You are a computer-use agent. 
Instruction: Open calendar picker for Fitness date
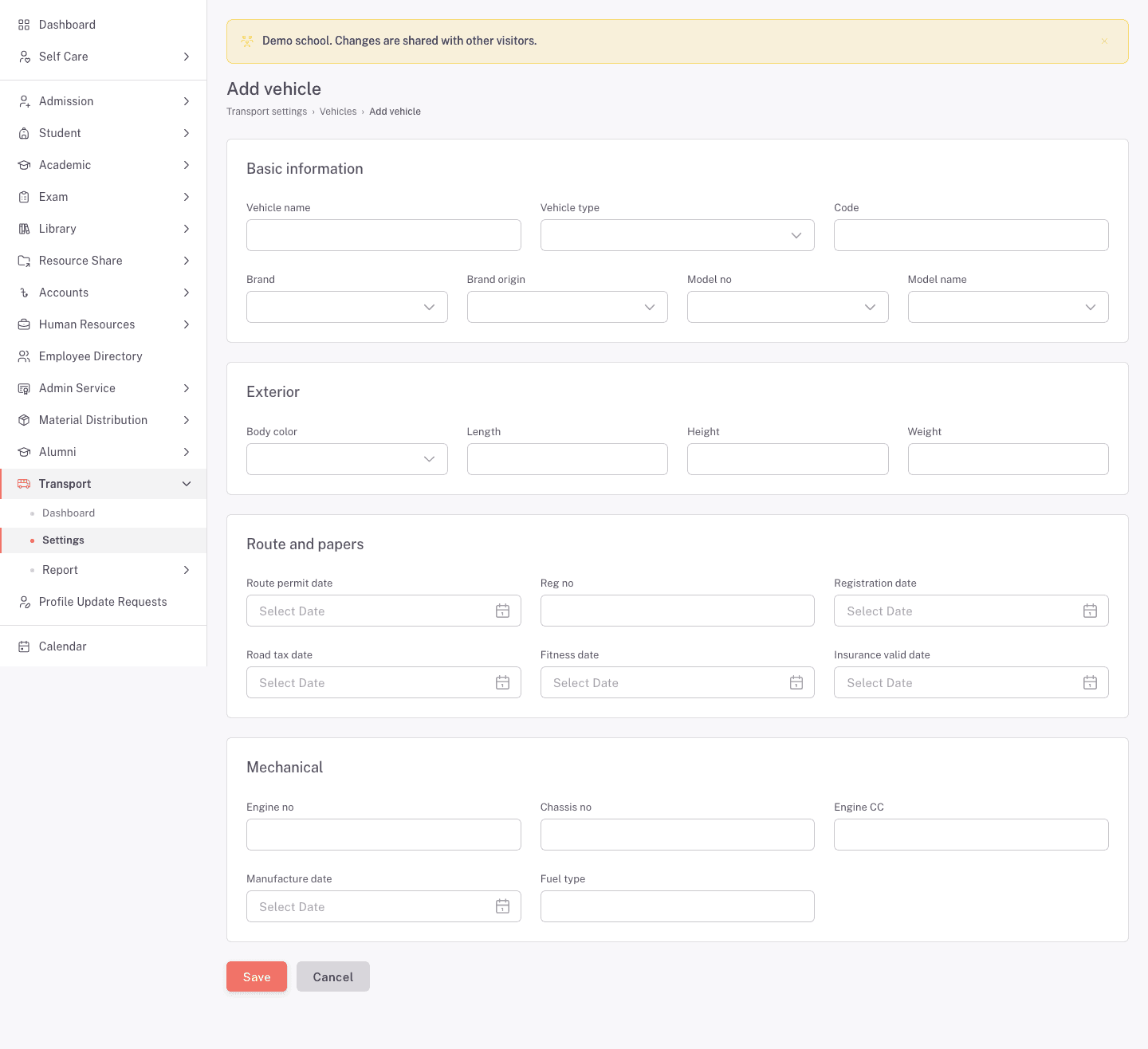[796, 682]
